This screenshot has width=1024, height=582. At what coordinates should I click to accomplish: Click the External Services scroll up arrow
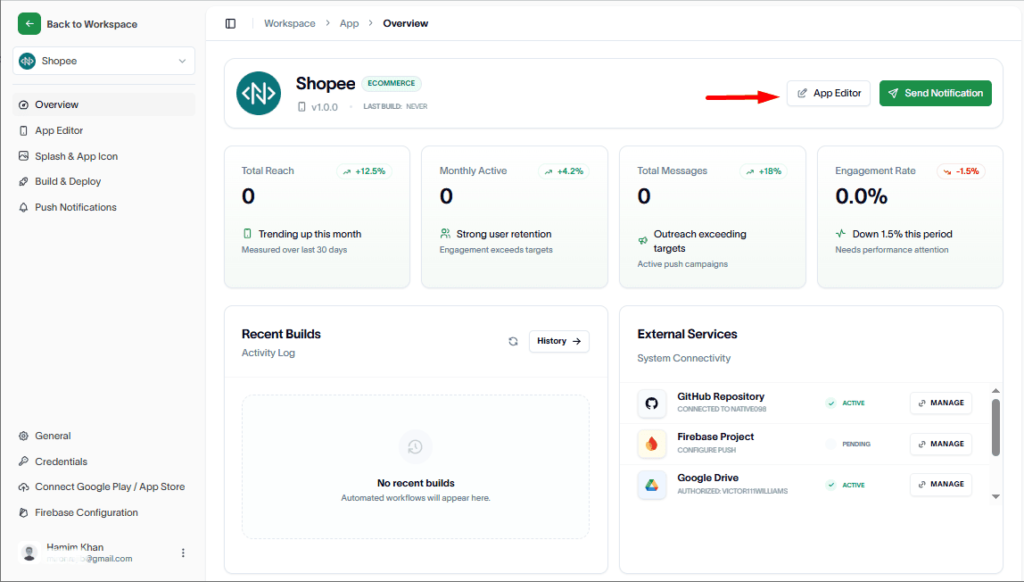tap(996, 391)
